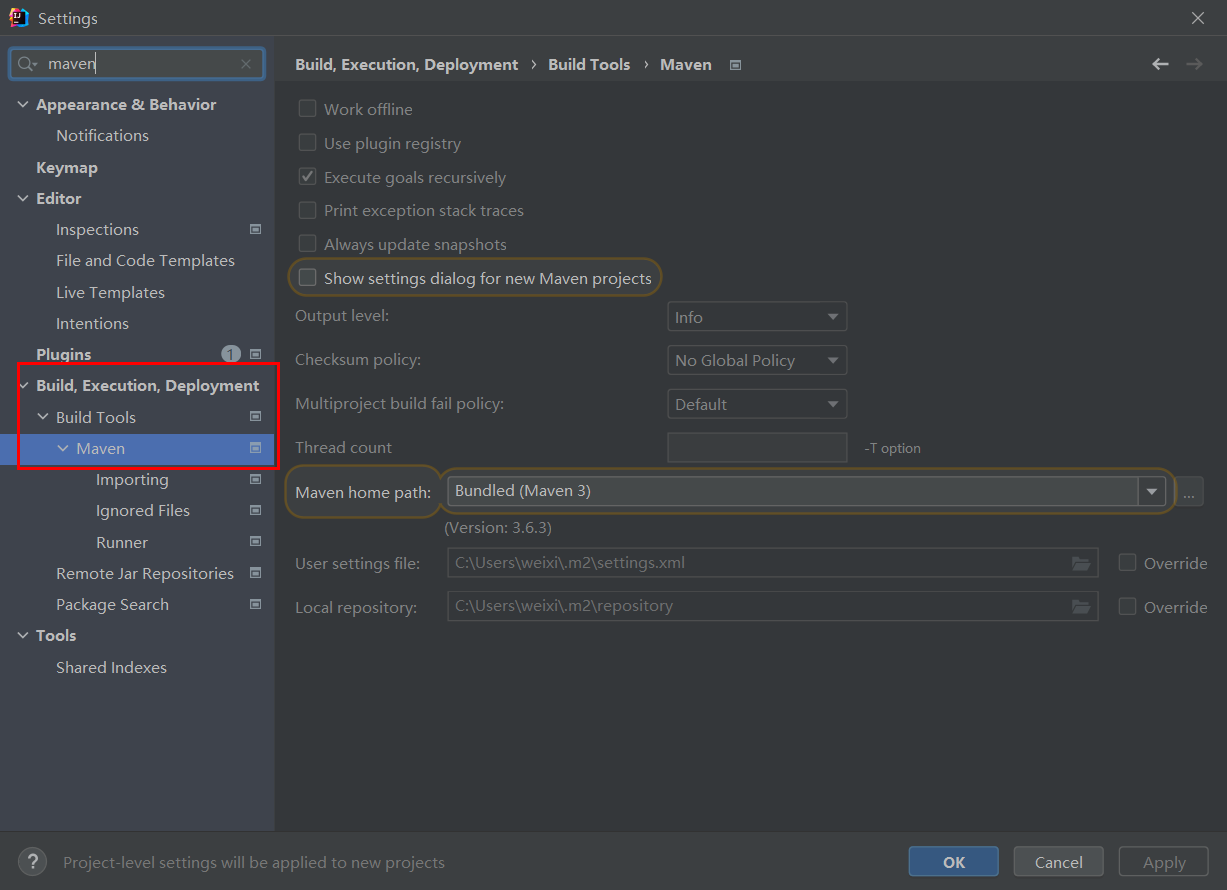The image size is (1227, 890).
Task: Click the Thread count input field
Action: (x=756, y=448)
